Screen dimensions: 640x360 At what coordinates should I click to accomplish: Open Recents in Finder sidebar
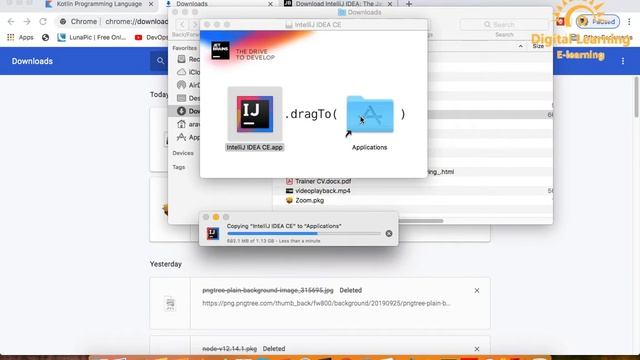pyautogui.click(x=188, y=59)
